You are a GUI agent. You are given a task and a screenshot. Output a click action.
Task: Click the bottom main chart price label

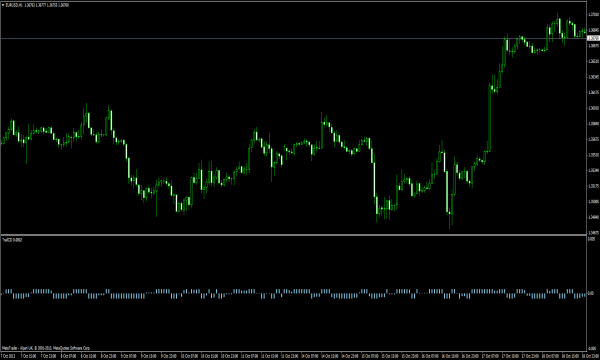[x=593, y=232]
